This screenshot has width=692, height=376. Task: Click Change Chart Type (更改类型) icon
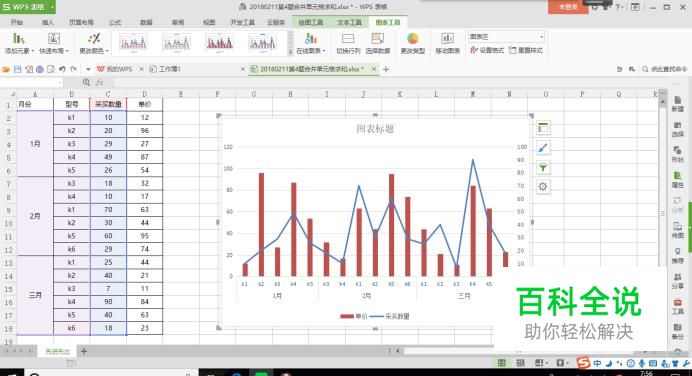coord(413,43)
